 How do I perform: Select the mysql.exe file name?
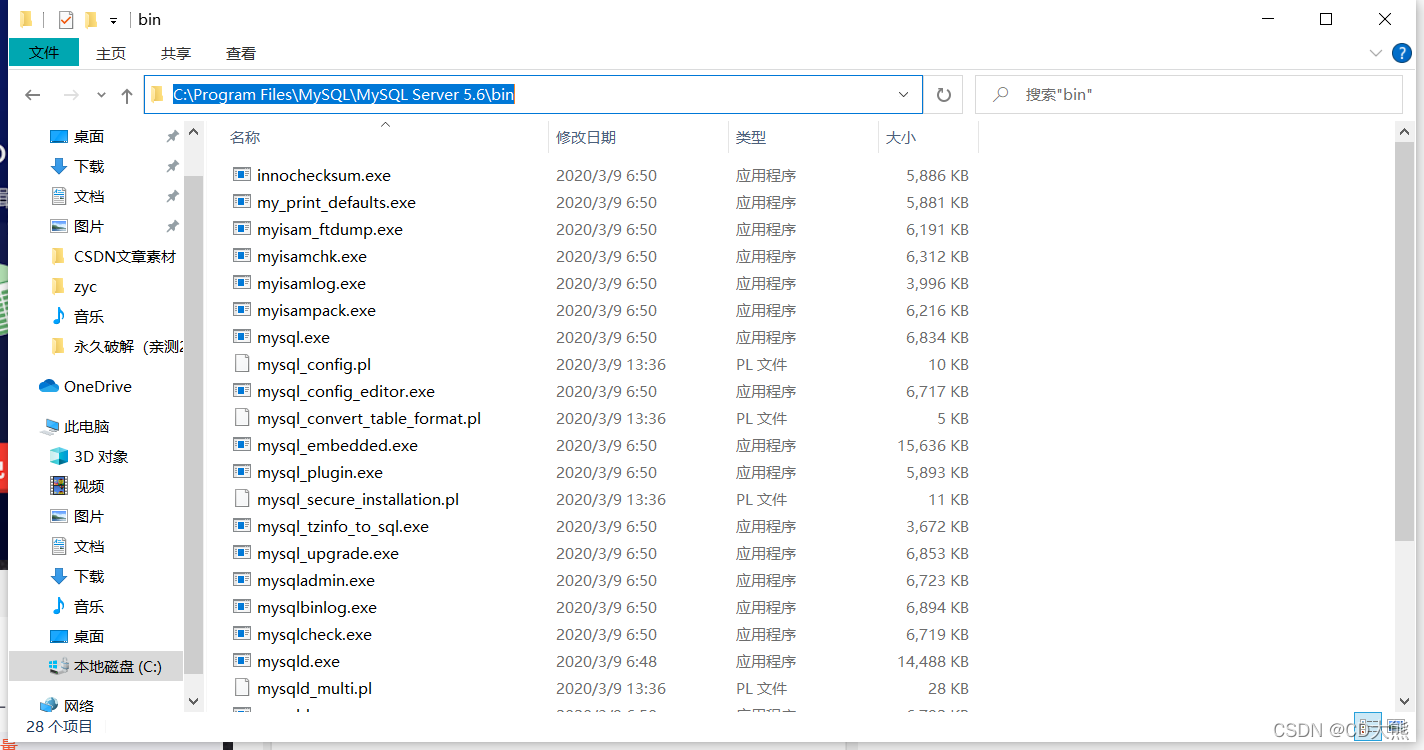293,337
